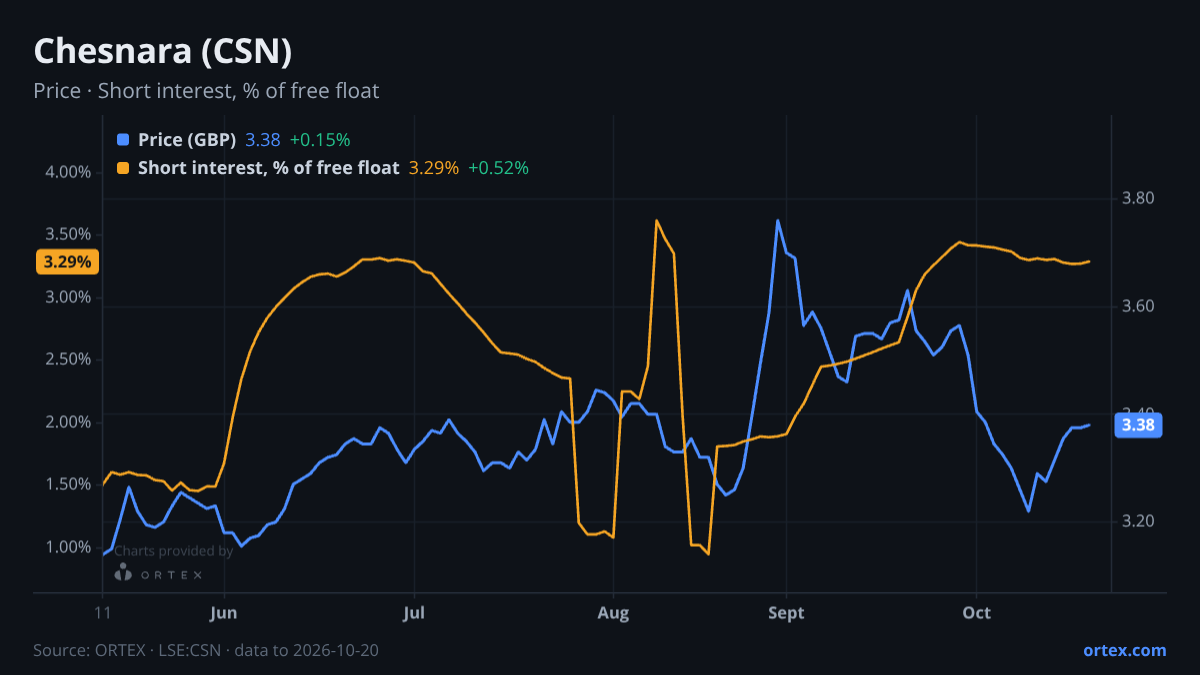Viewport: 1200px width, 675px height.
Task: Click the 1.50% left axis label
Action: 68,484
